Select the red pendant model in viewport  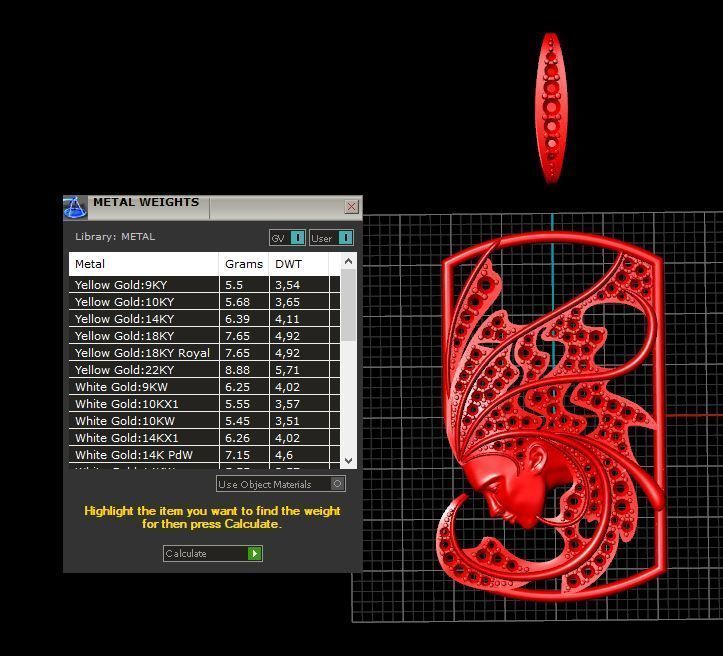point(553,415)
